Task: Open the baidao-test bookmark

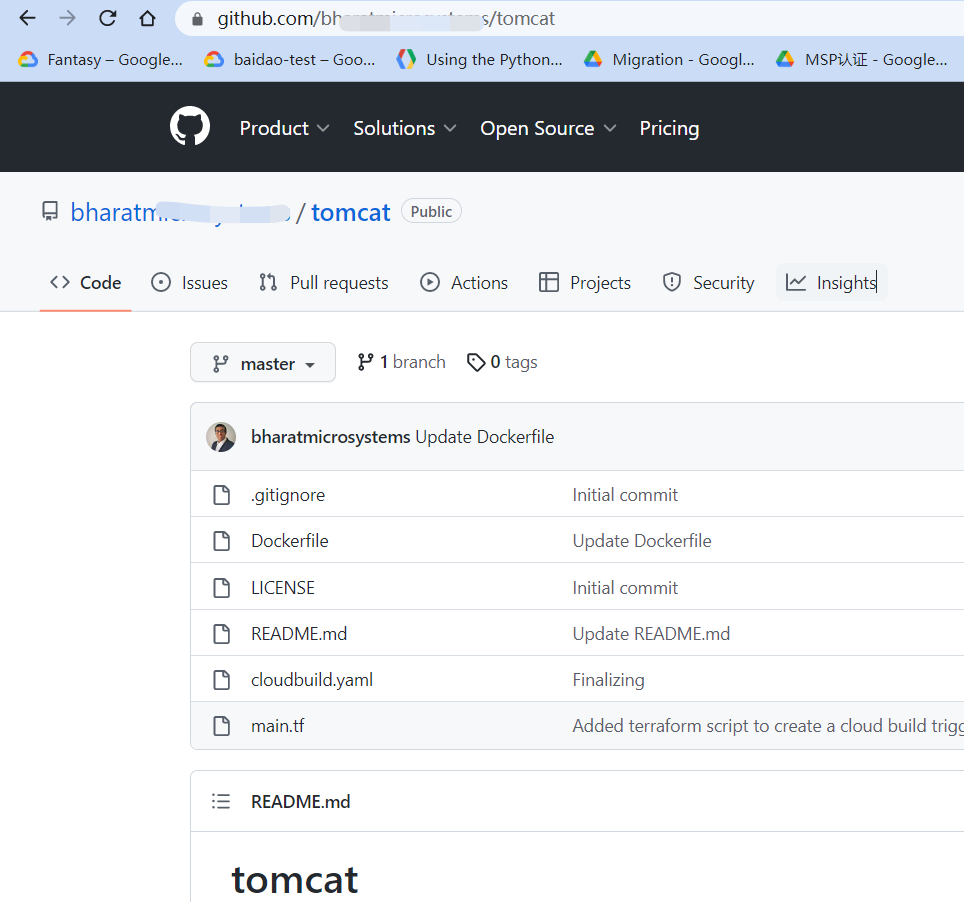Action: (290, 60)
